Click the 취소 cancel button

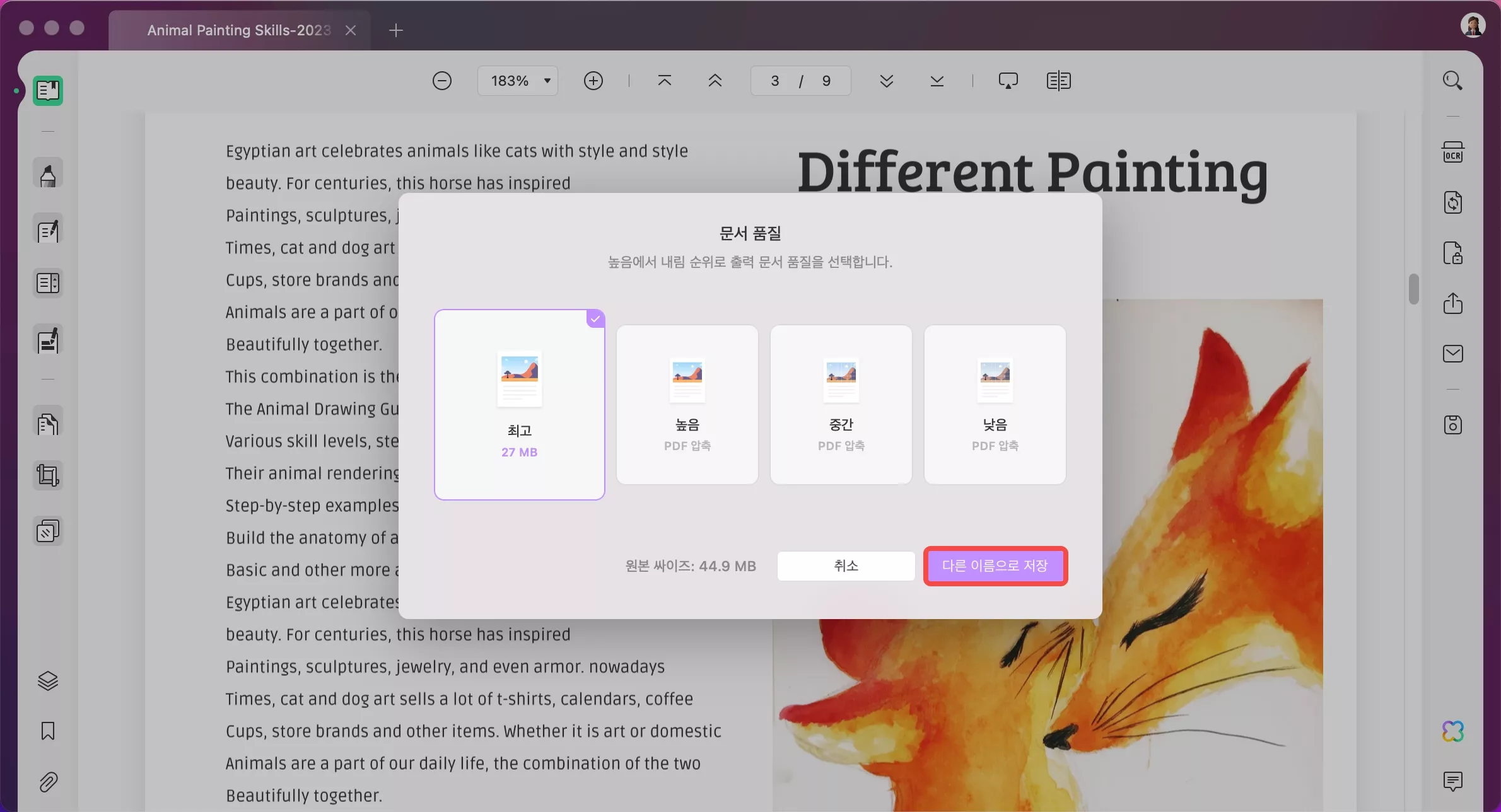[846, 566]
